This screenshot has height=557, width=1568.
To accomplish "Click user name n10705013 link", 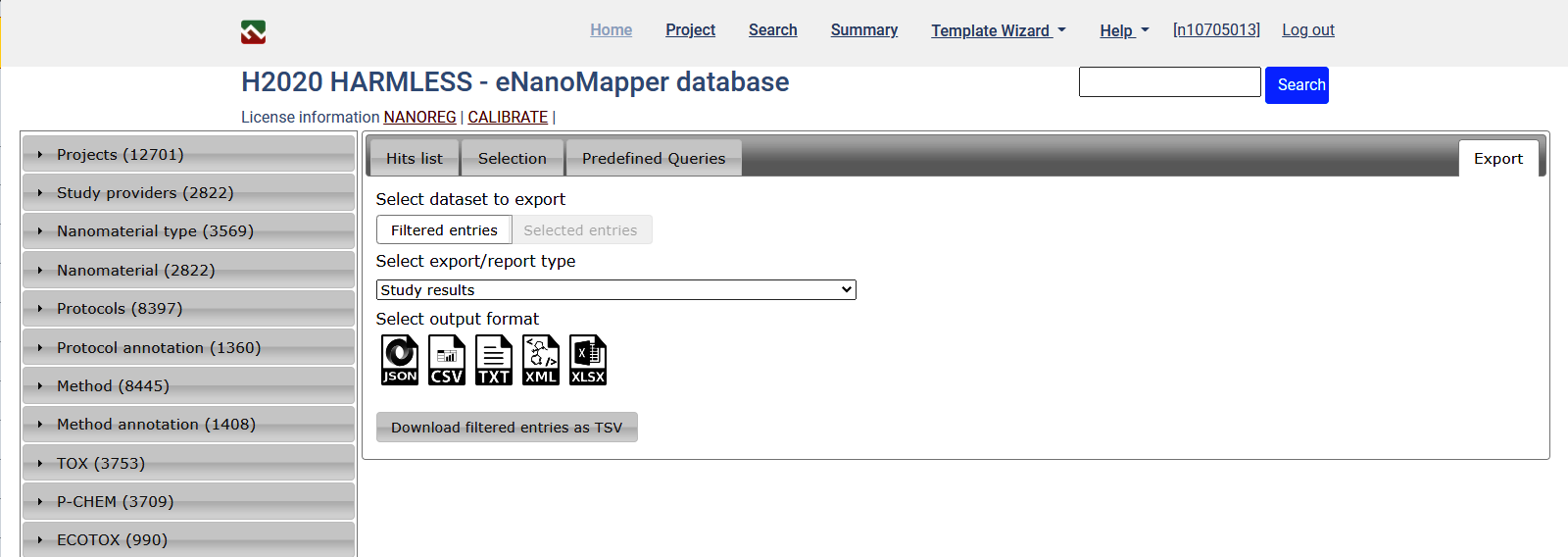I will (1216, 30).
